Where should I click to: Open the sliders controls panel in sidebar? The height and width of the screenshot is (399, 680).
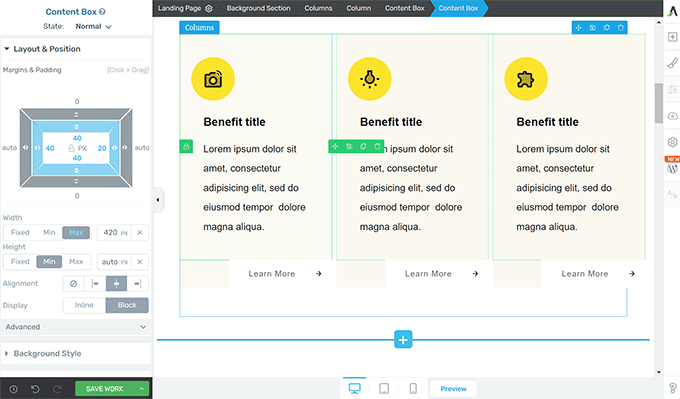click(672, 89)
